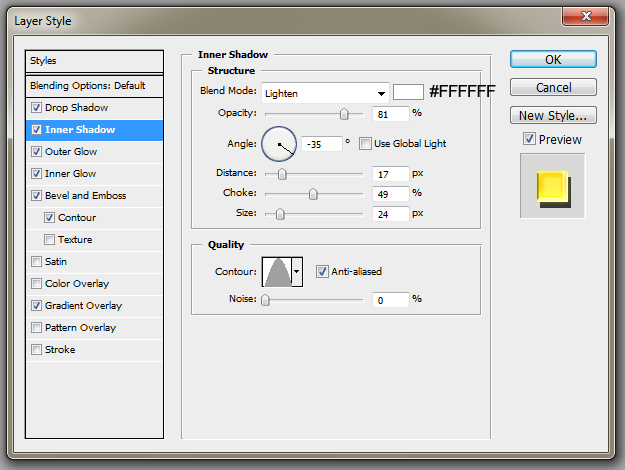The height and width of the screenshot is (470, 625).
Task: Open the New Style dialog
Action: click(553, 115)
